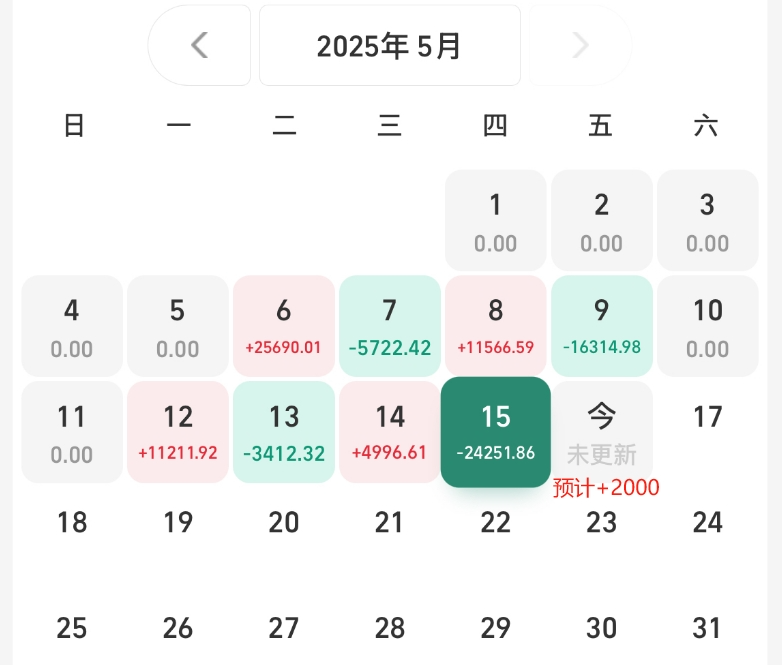Select May 2 showing 0.00
The image size is (782, 665).
[x=602, y=221]
